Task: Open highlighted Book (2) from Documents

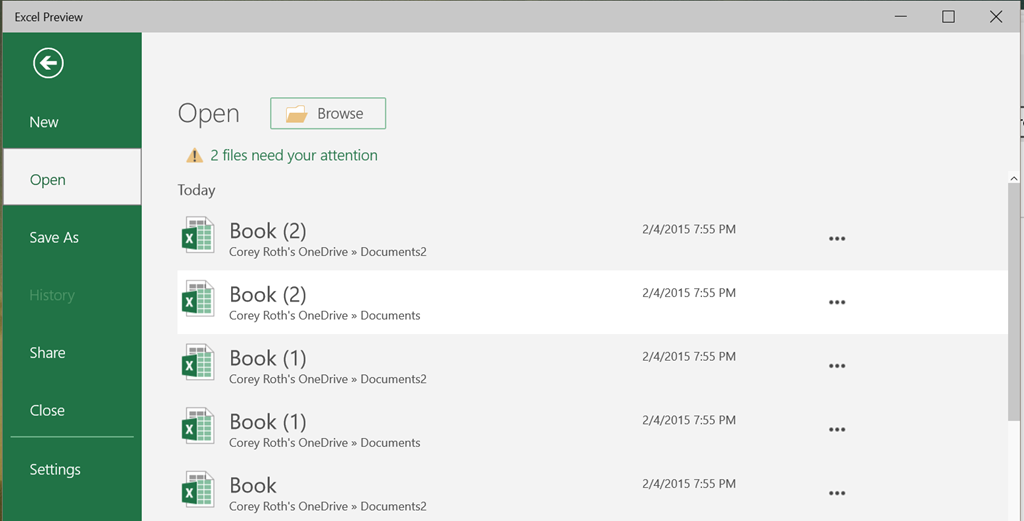Action: 592,302
